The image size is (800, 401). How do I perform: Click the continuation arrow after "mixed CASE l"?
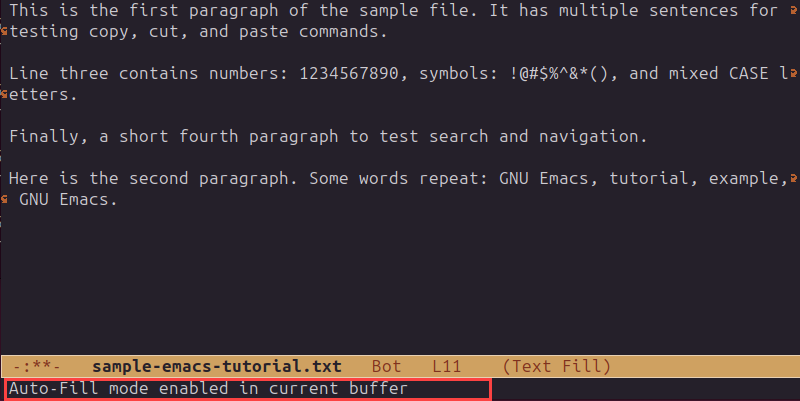coord(794,74)
